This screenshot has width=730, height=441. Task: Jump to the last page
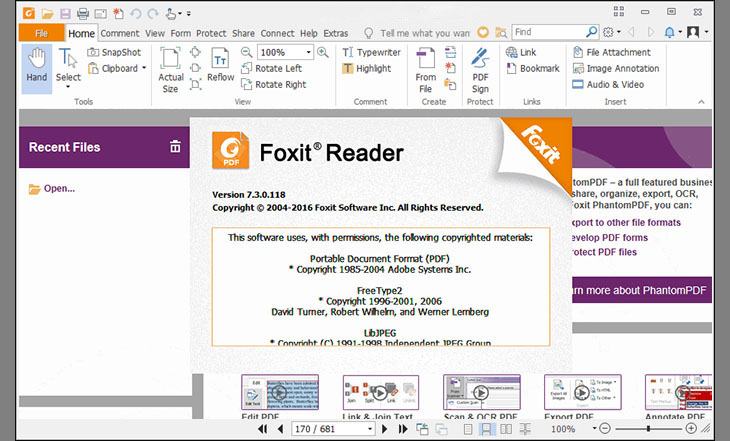[x=403, y=429]
